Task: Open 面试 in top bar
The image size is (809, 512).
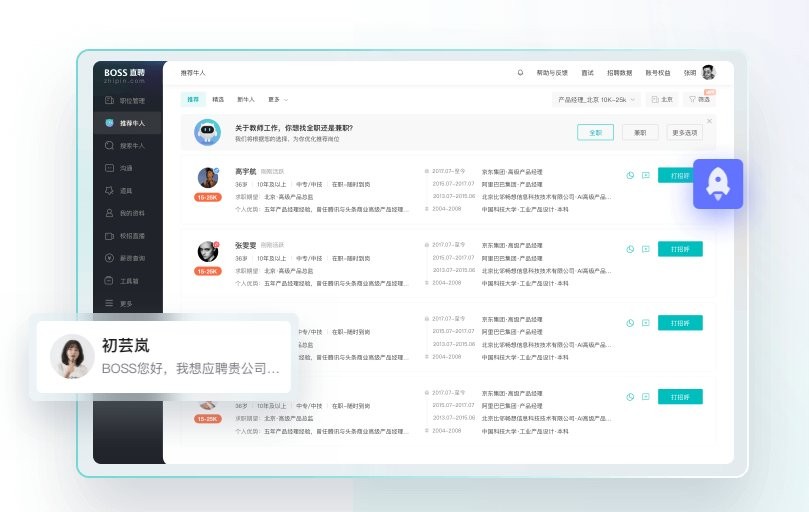Action: (x=588, y=73)
